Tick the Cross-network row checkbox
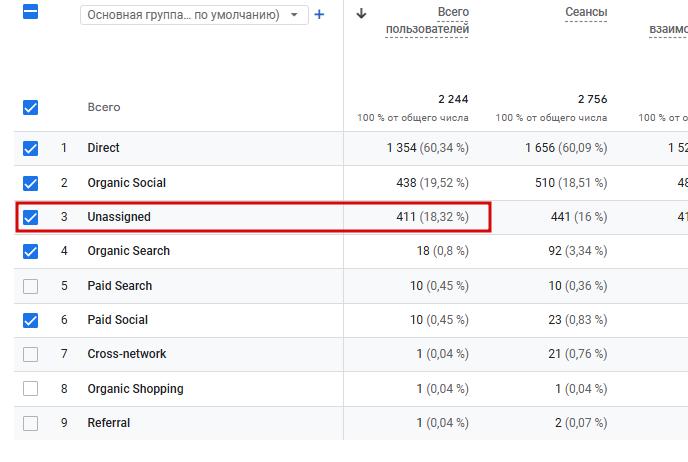Viewport: 688px width, 462px height. pyautogui.click(x=30, y=354)
